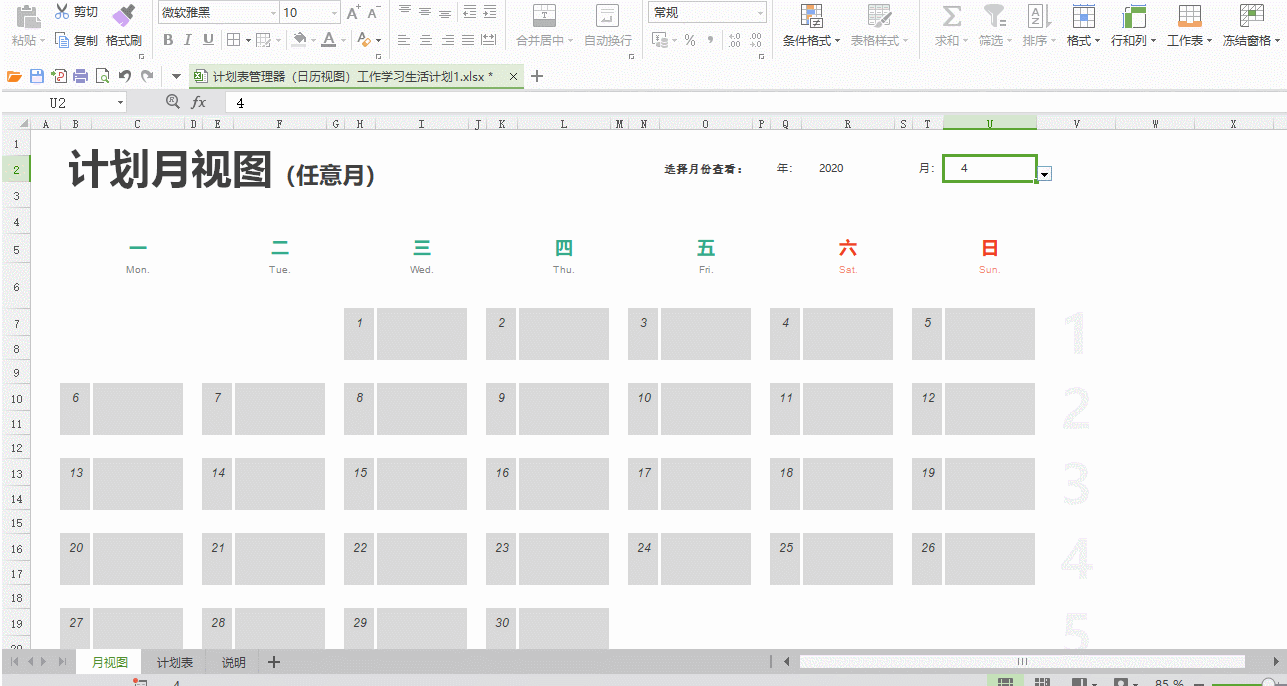
Task: Switch to the 计划表 sheet tab
Action: point(174,662)
